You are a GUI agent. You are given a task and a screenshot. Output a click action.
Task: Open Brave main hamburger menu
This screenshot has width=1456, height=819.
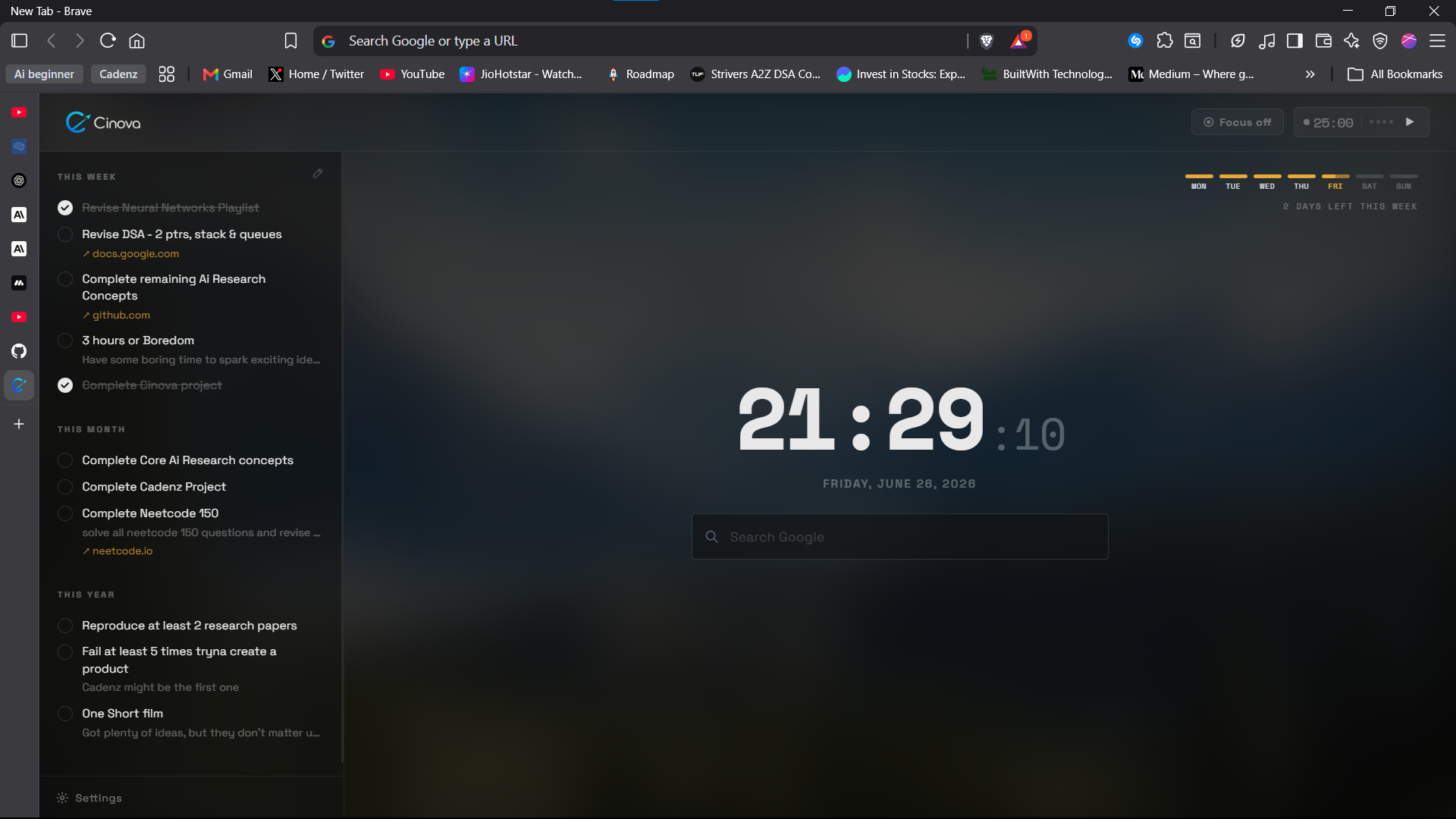coord(1437,41)
